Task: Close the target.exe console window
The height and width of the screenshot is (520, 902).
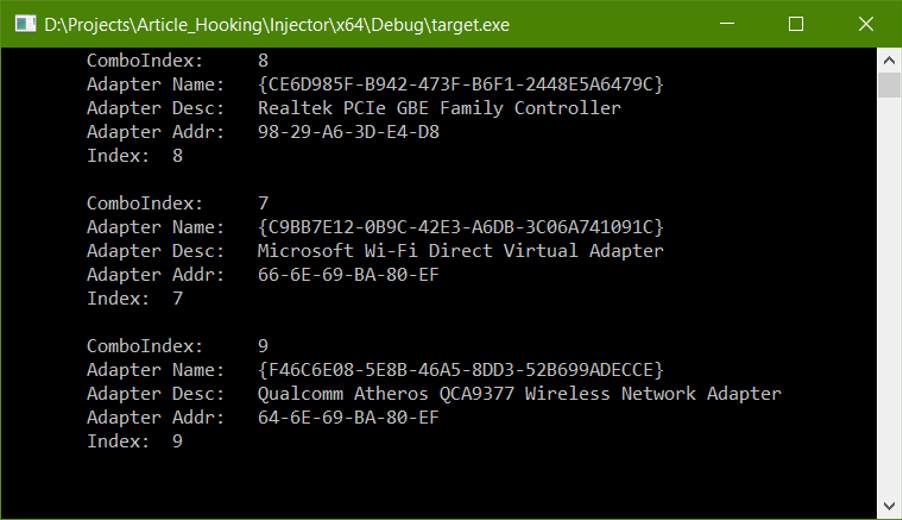Action: click(864, 24)
